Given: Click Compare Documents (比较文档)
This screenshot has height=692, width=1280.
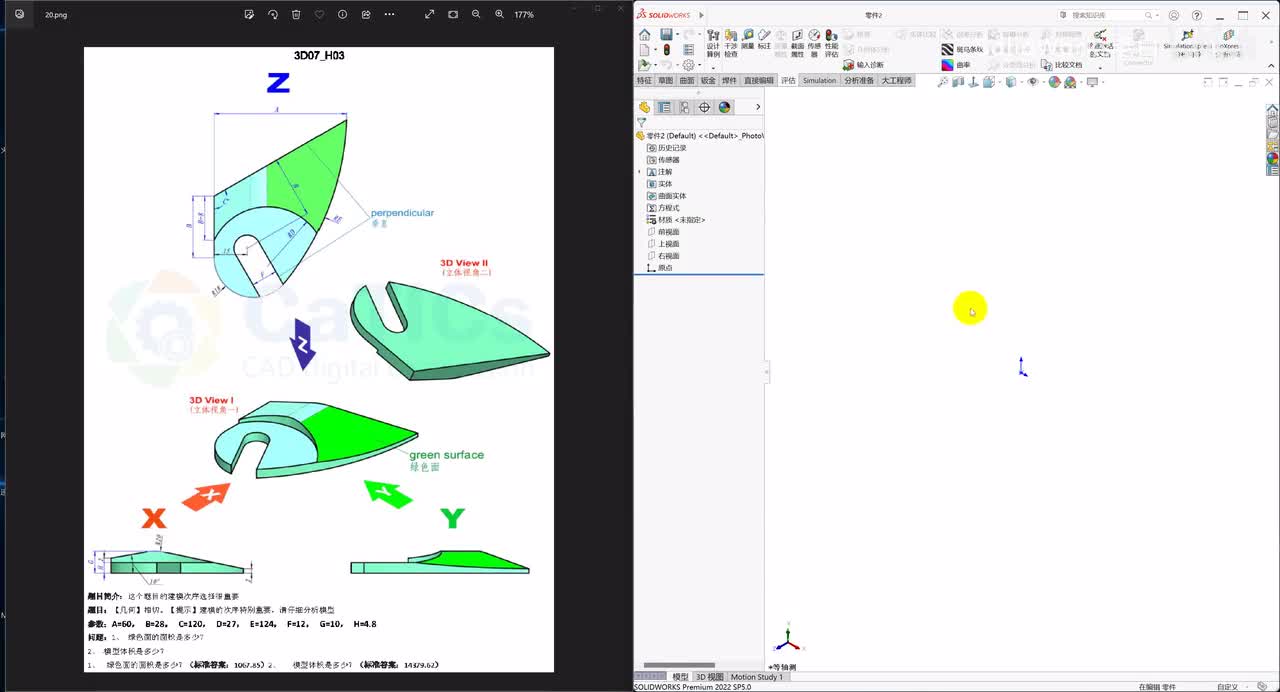Looking at the screenshot, I should point(1061,65).
